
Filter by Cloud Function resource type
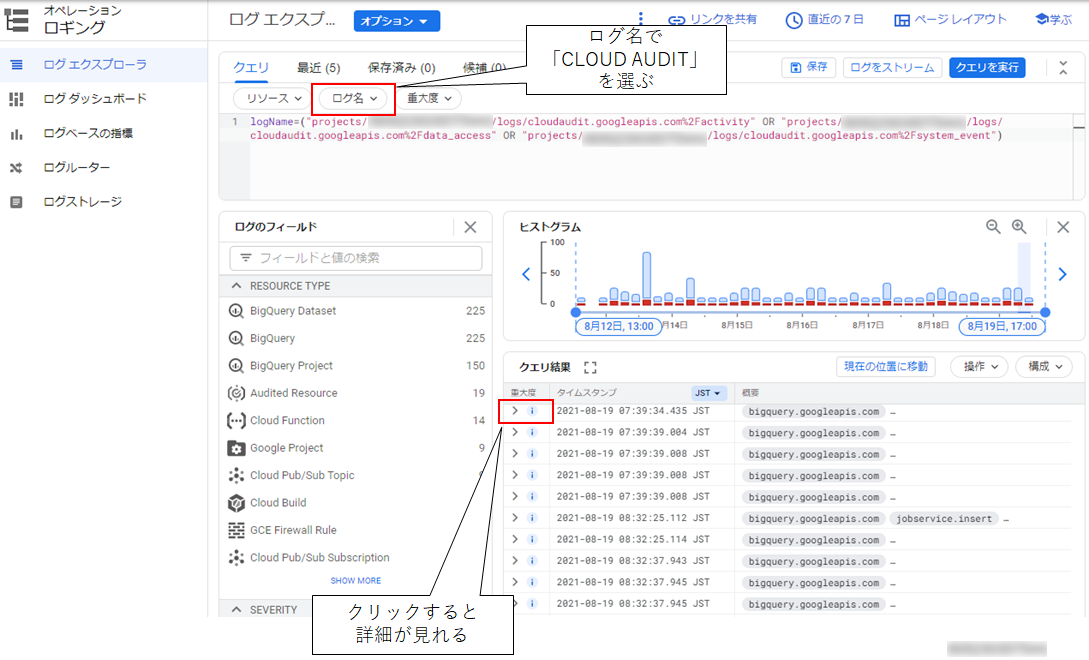coord(356,420)
